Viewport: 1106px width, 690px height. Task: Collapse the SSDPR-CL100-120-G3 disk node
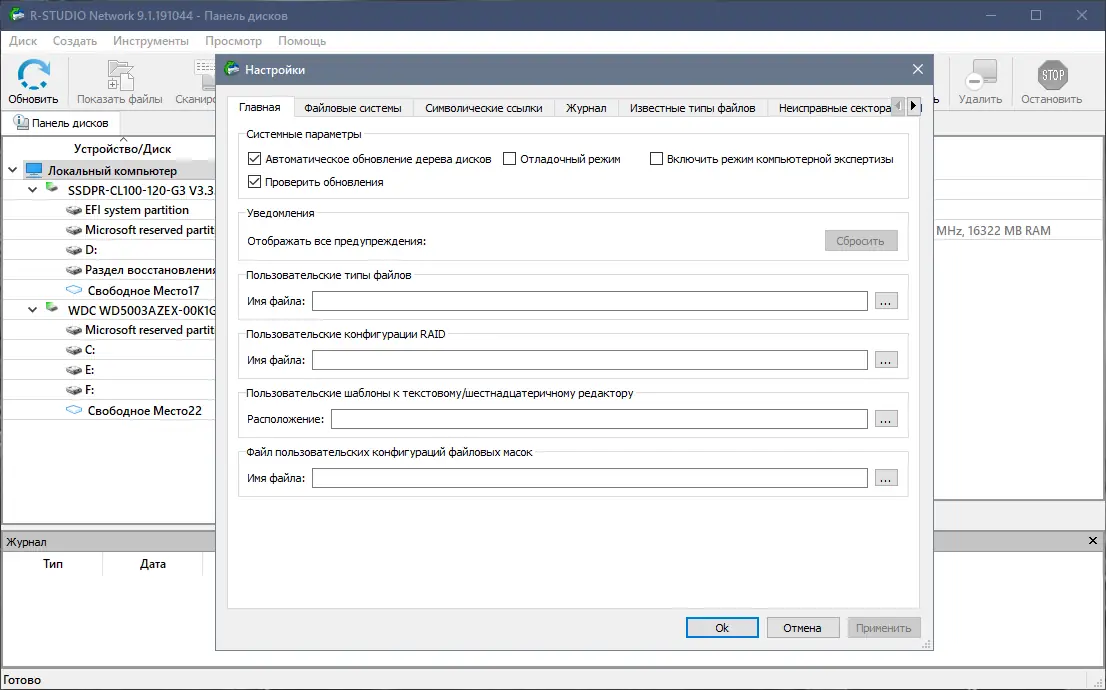click(x=32, y=190)
